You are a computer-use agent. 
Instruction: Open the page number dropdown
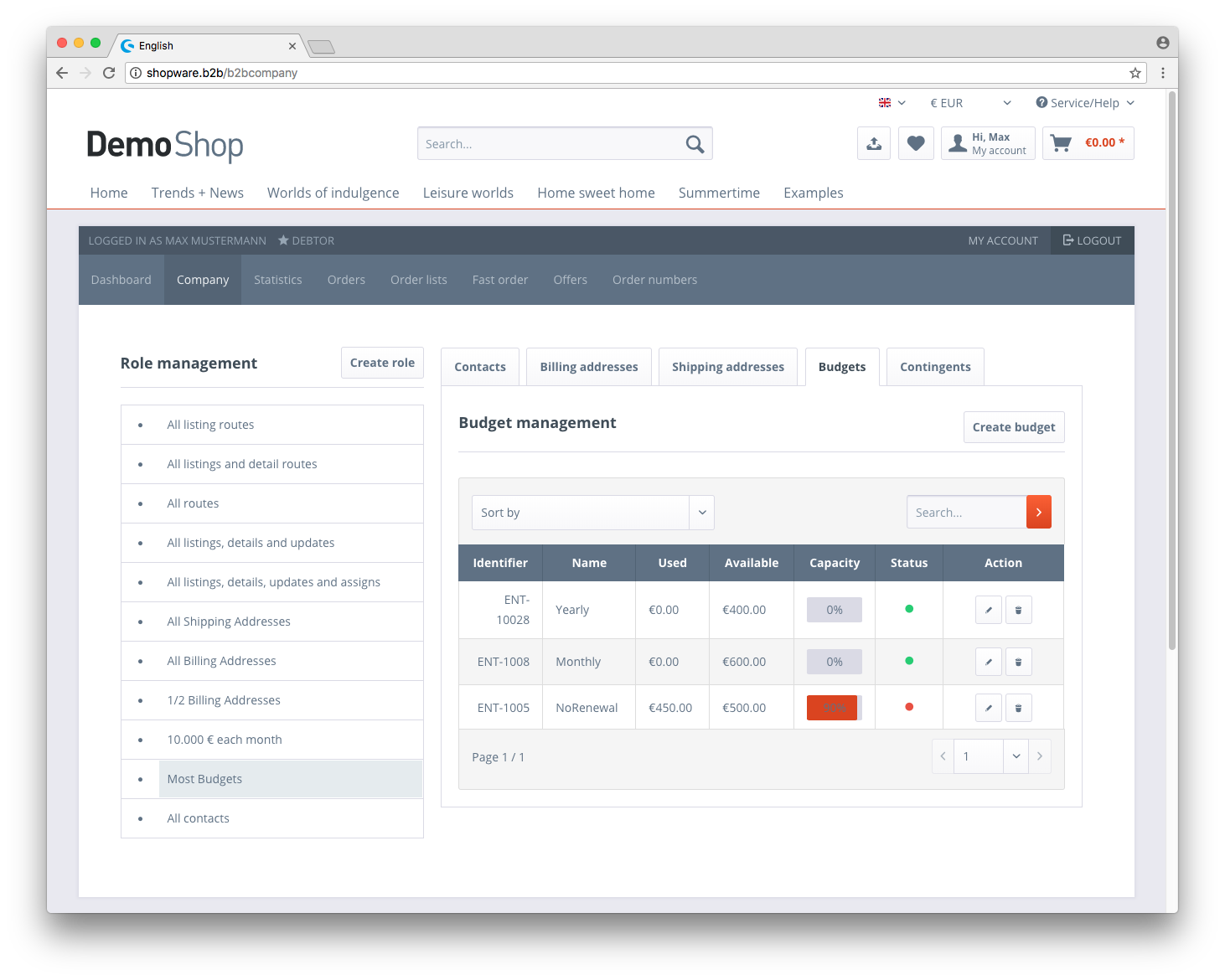coord(1016,756)
